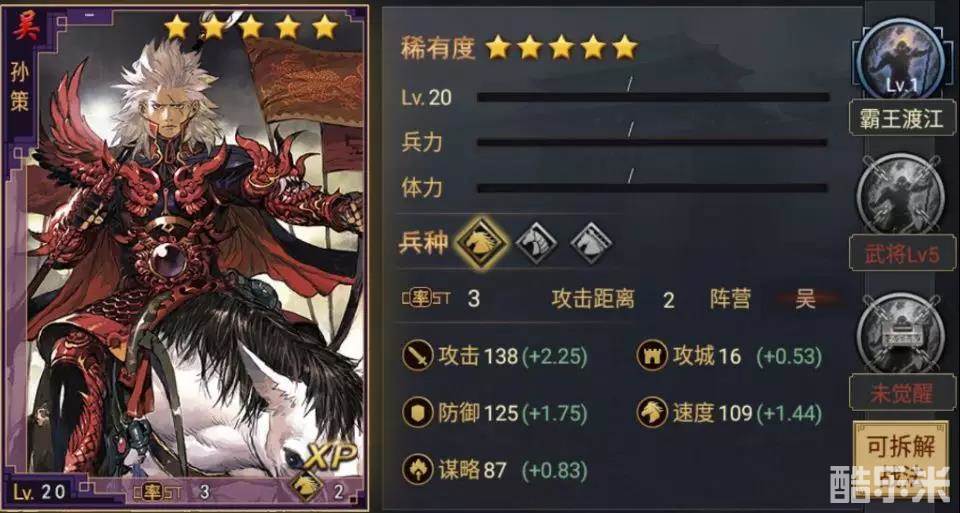
Task: Select the third gray horse troop icon
Action: [591, 242]
